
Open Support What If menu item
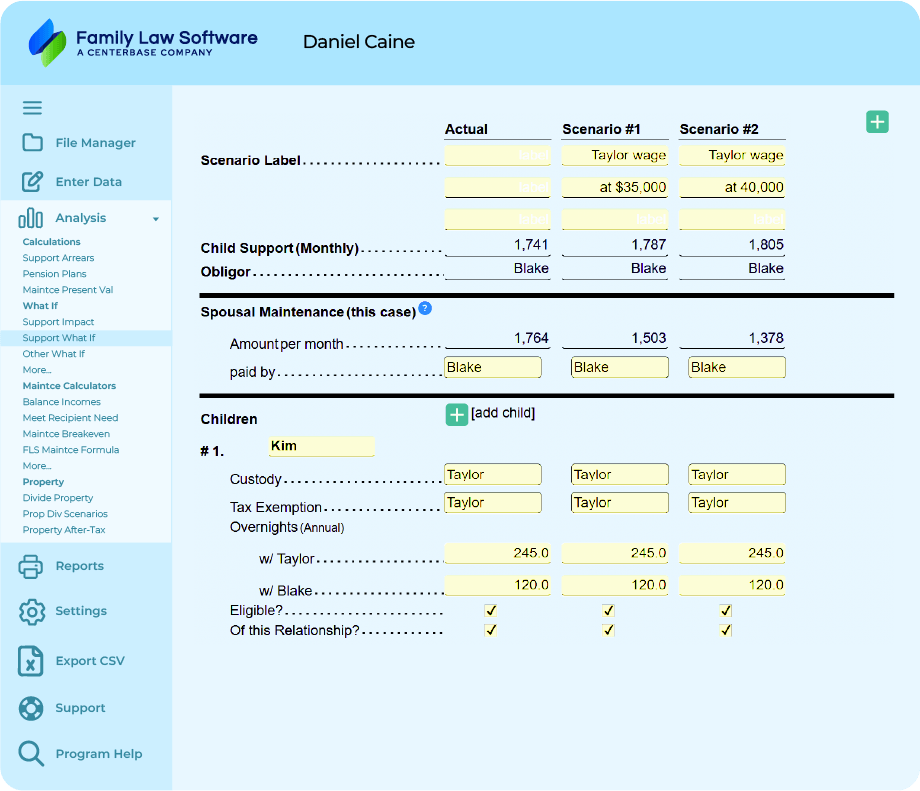59,338
